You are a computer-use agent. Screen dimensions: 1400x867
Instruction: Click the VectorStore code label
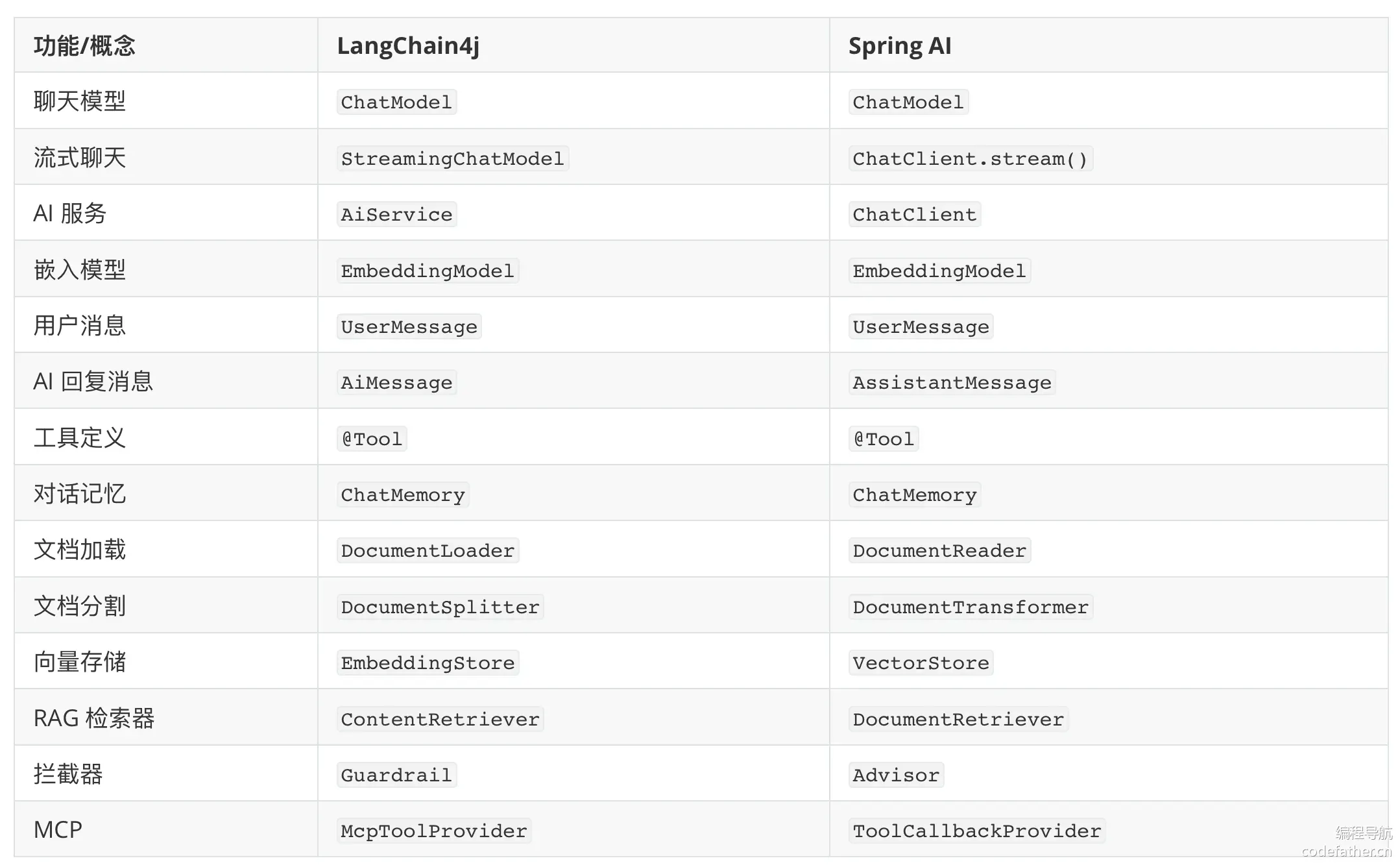click(x=921, y=663)
